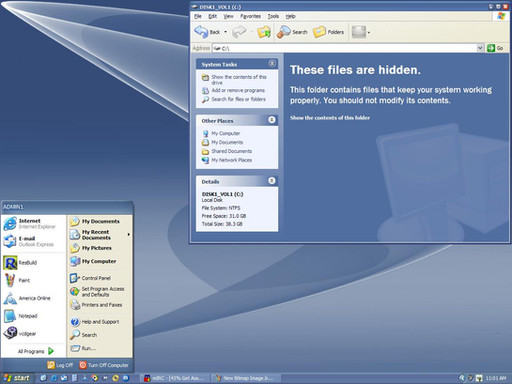This screenshot has height=384, width=512.
Task: Open the Views button dropdown
Action: pyautogui.click(x=361, y=32)
